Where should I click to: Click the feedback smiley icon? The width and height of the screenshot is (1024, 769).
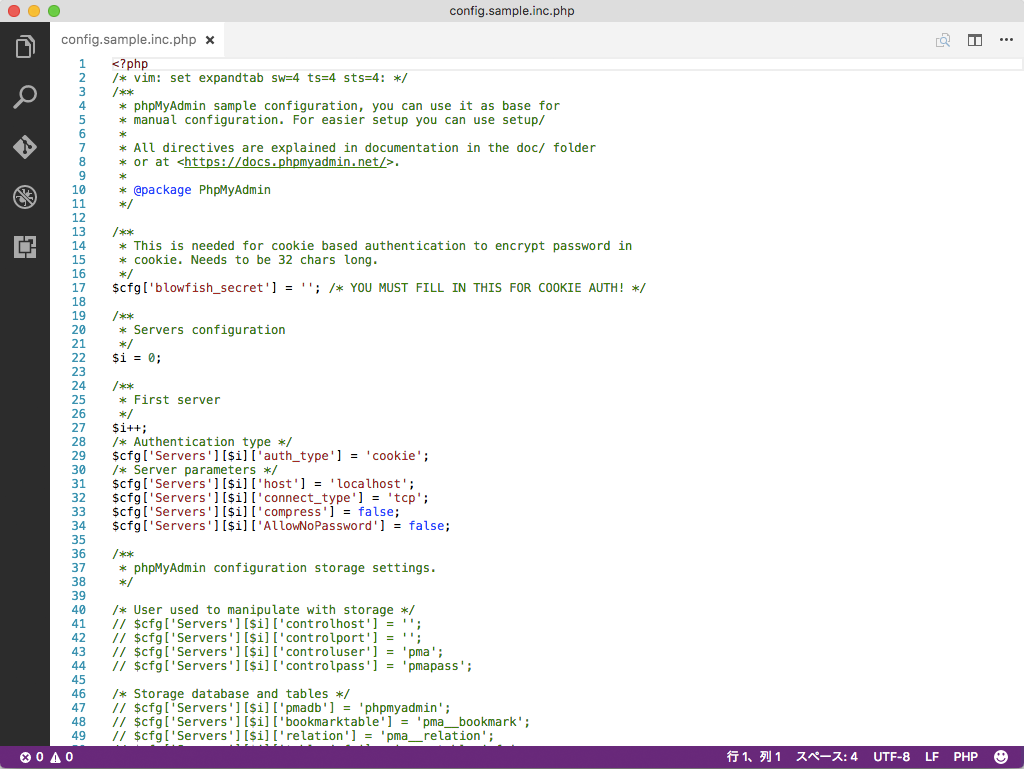[x=1001, y=757]
